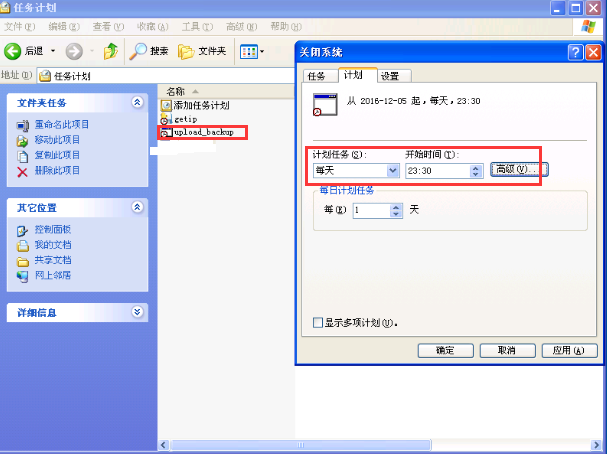Viewport: 607px width, 454px height.
Task: Expand the 详细信息 (Details) panel
Action: [138, 312]
